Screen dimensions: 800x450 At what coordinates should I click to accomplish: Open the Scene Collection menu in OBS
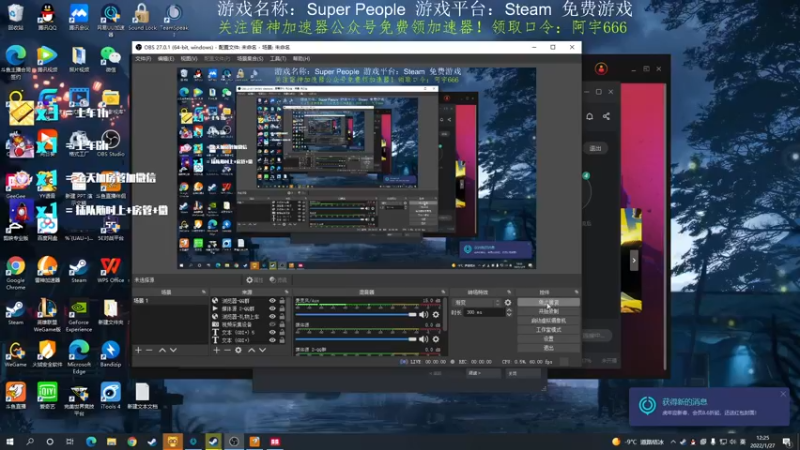[250, 59]
